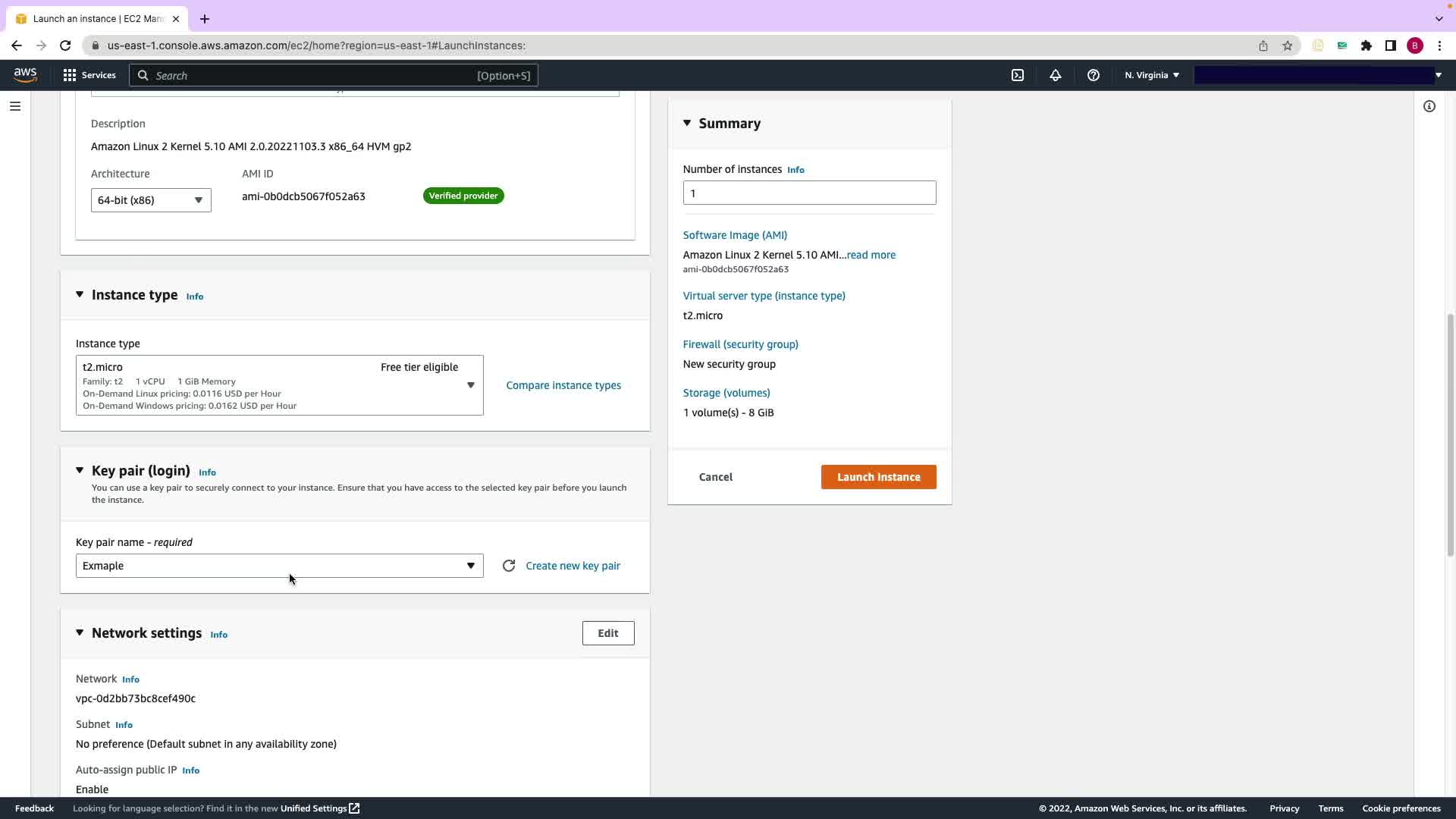The width and height of the screenshot is (1456, 819).
Task: Refresh the key pair list
Action: click(x=509, y=566)
